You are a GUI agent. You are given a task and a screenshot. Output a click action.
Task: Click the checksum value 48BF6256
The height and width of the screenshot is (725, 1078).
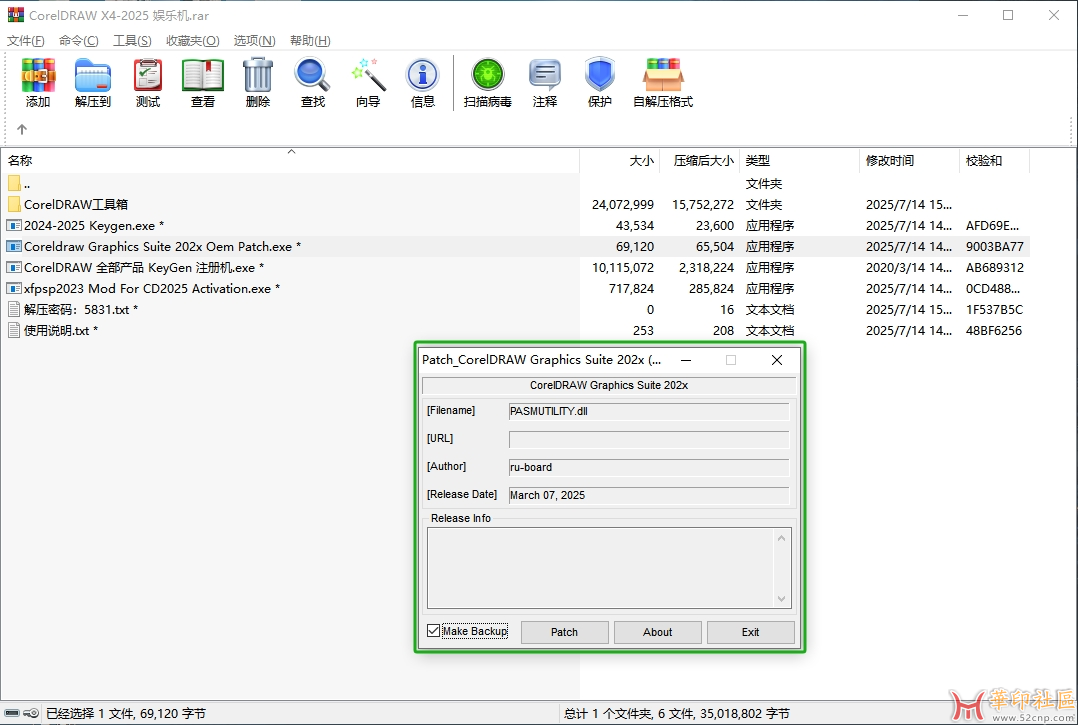click(x=993, y=331)
